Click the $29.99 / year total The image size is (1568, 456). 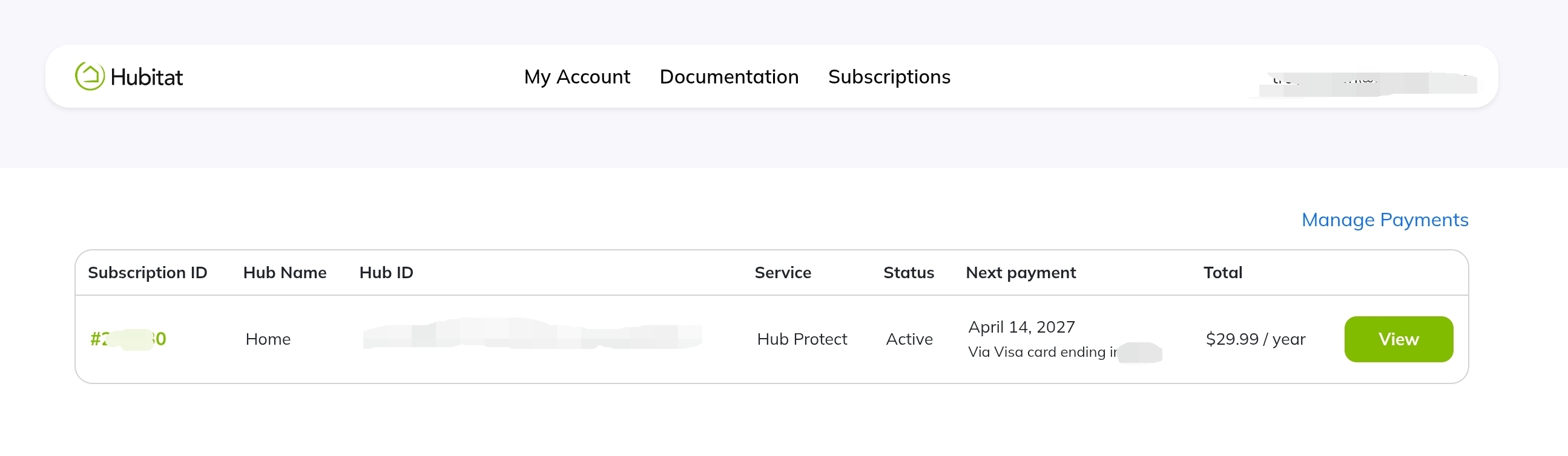pyautogui.click(x=1256, y=339)
